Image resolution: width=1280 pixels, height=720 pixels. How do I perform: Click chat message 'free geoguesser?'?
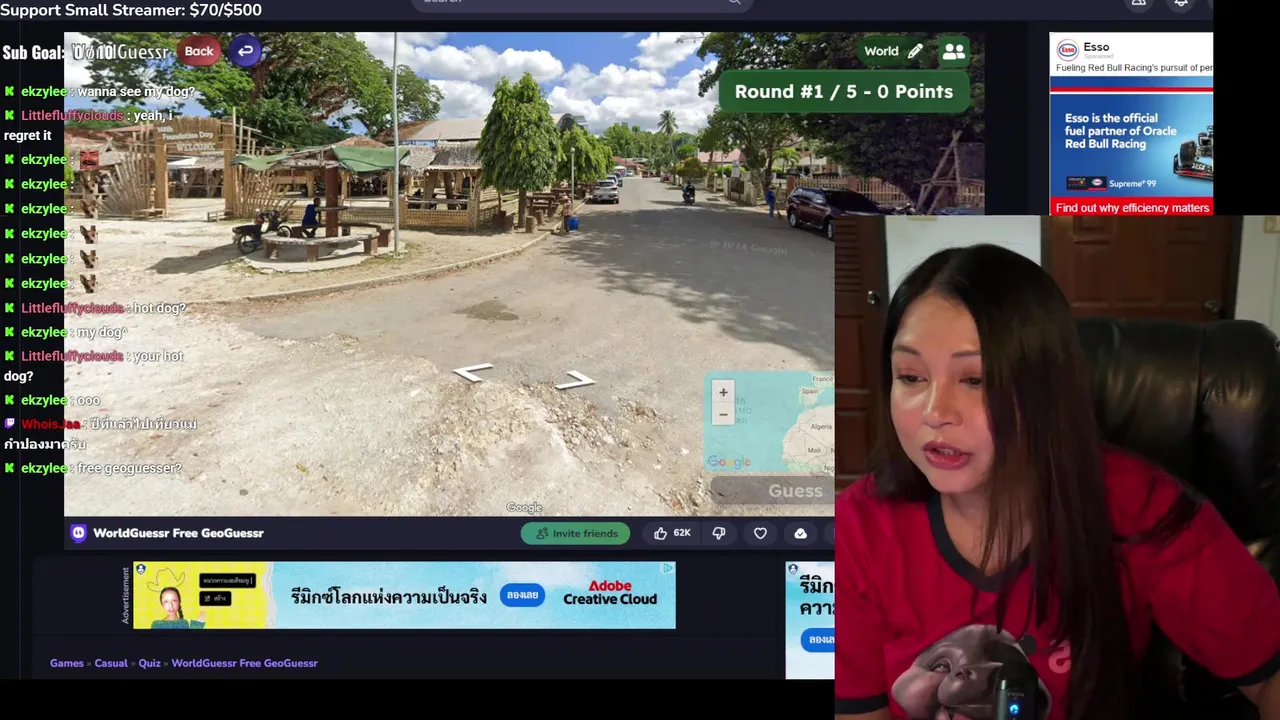tap(129, 468)
